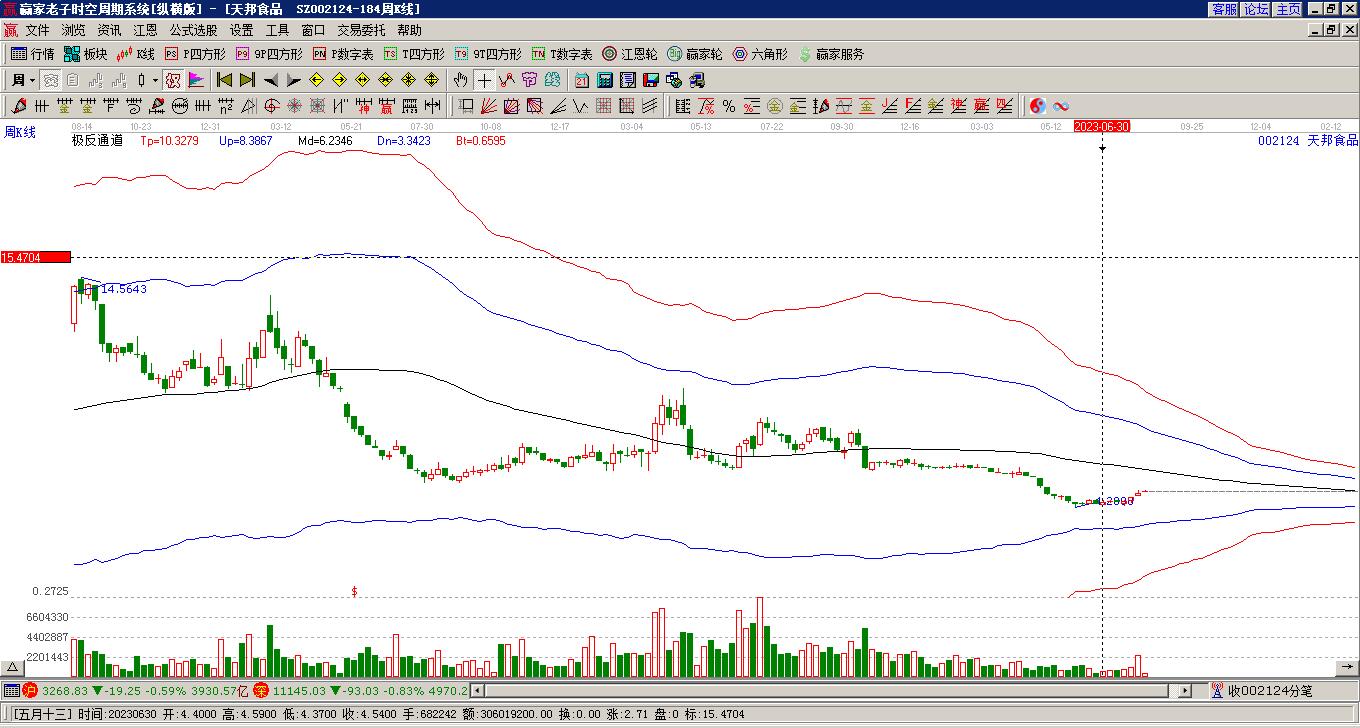Open the 板块 sector view

tap(85, 54)
